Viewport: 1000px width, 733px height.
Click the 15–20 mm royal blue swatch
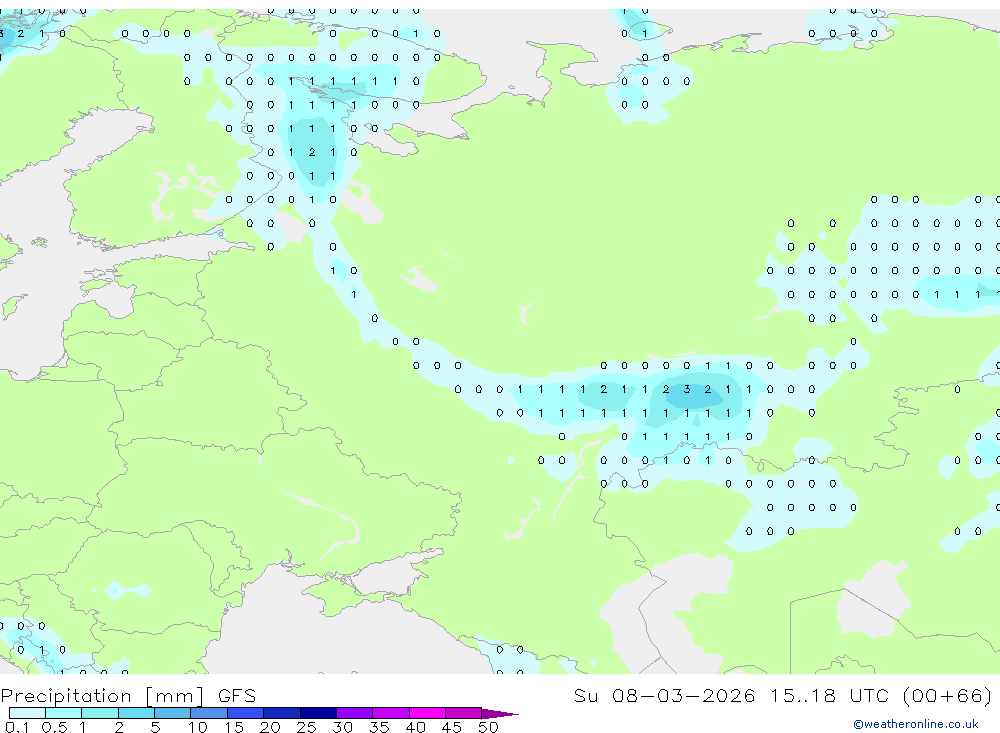[245, 713]
